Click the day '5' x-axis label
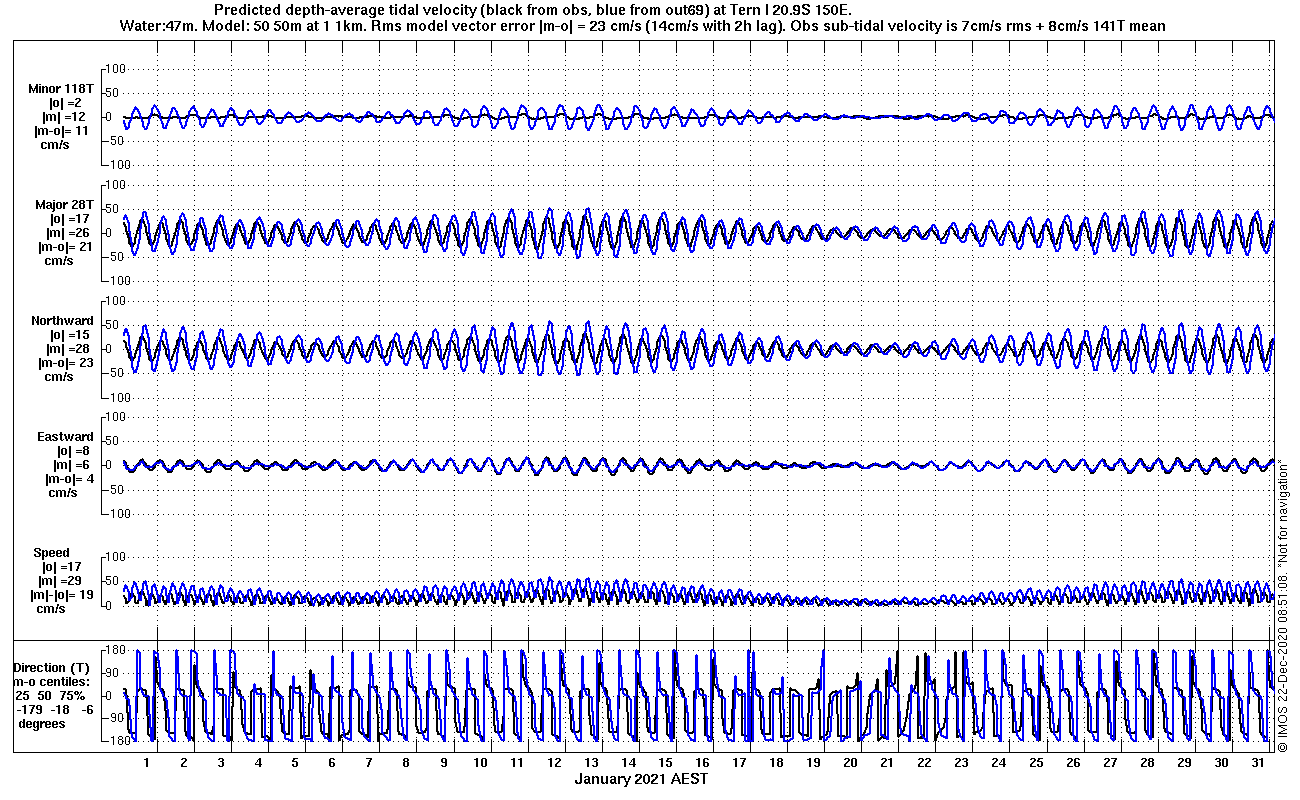Viewport: 1300px width, 800px height. 295,763
